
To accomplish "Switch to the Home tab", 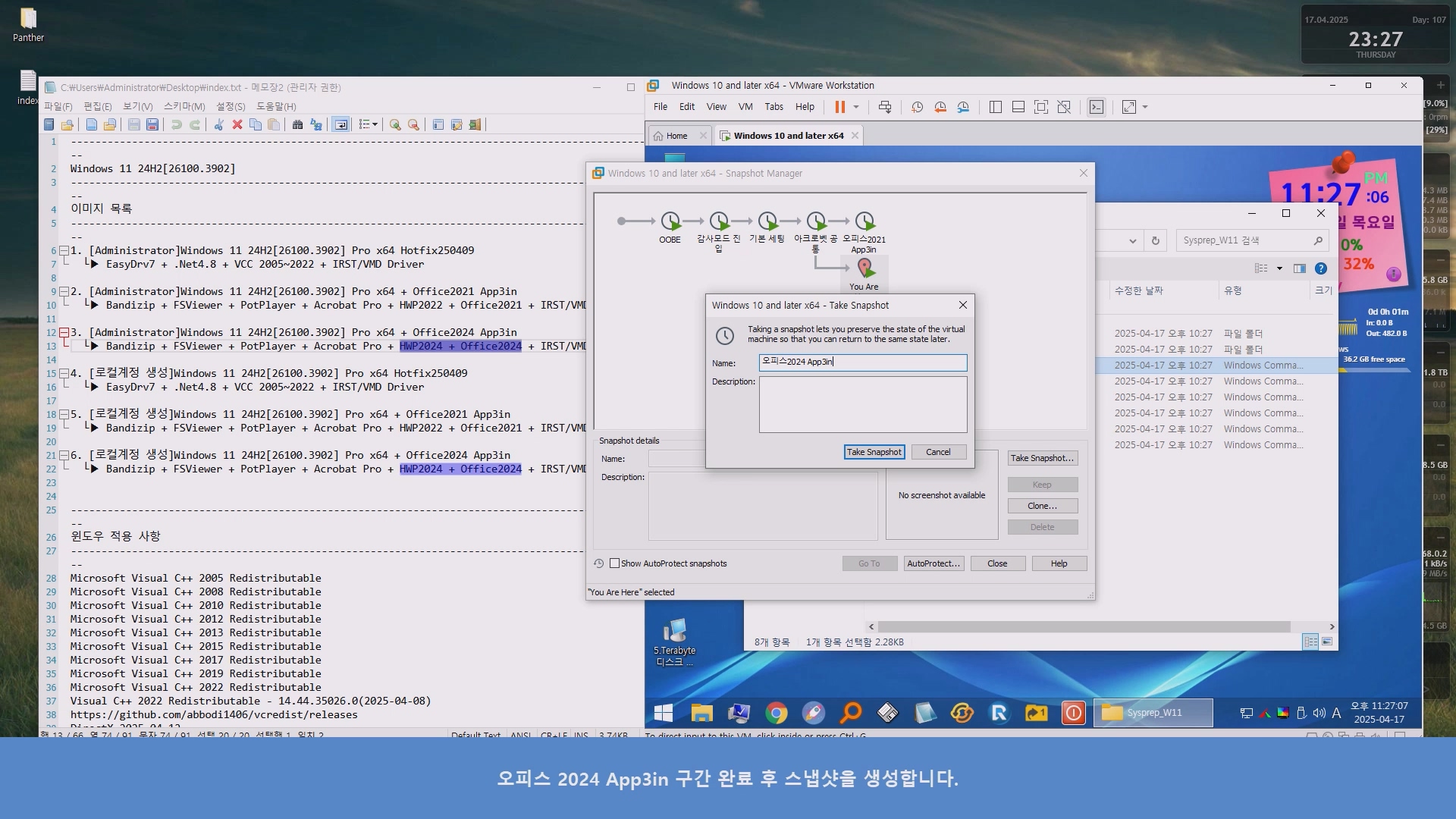I will [676, 136].
